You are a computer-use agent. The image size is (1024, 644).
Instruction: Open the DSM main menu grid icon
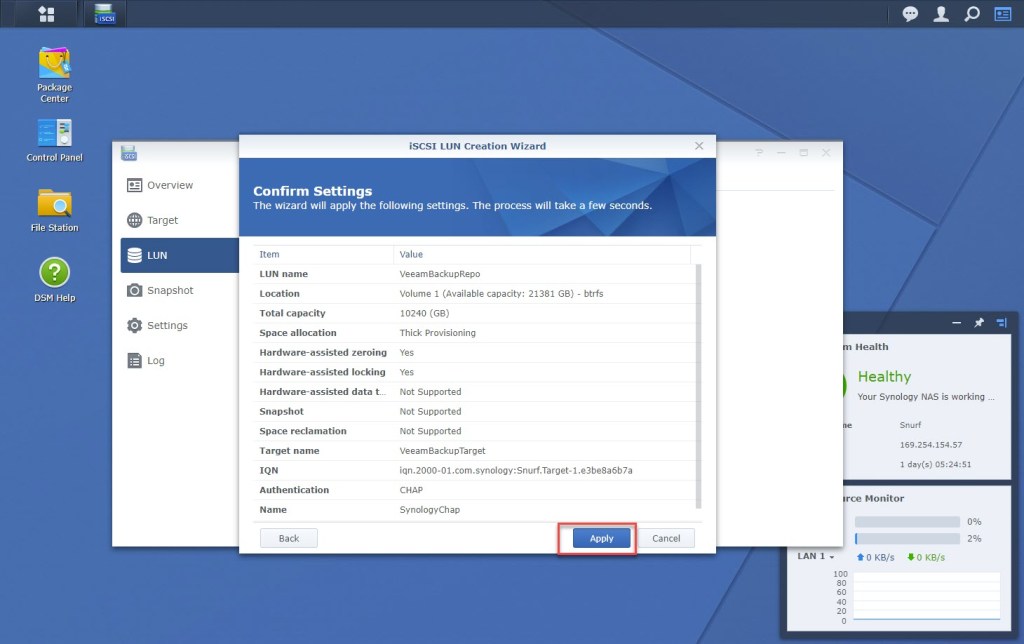[x=46, y=14]
